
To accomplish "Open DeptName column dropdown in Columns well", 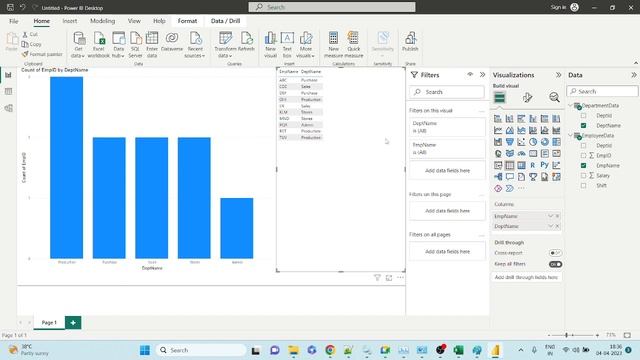I will [x=550, y=226].
